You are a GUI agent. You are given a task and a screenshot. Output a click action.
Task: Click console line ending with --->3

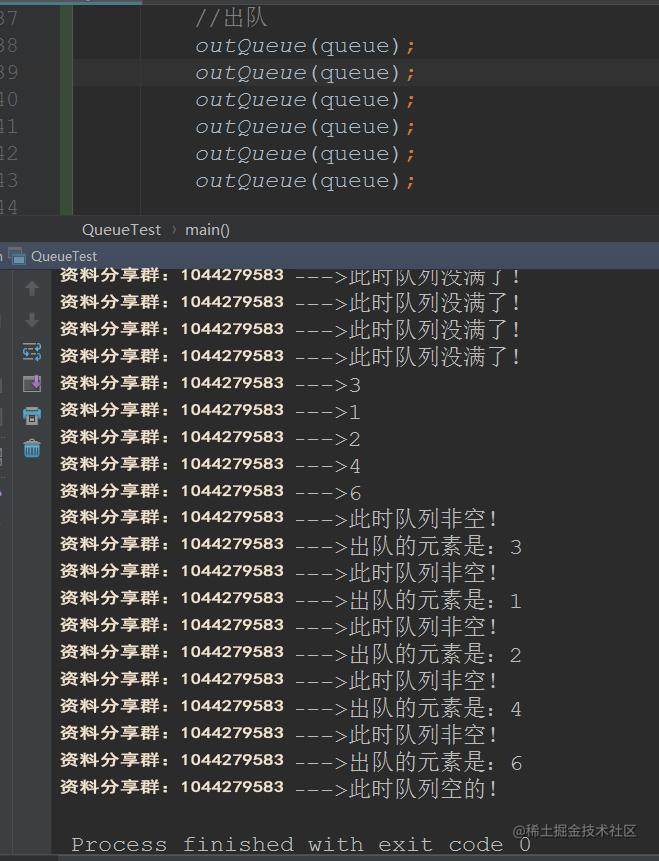point(210,383)
